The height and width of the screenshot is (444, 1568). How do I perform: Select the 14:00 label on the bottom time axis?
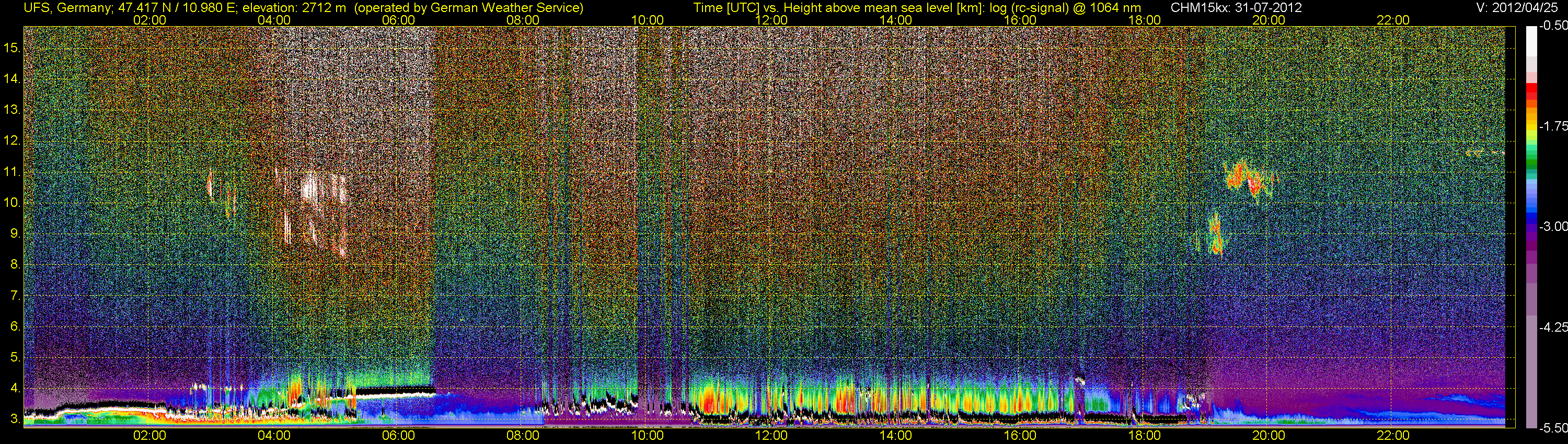pyautogui.click(x=895, y=436)
